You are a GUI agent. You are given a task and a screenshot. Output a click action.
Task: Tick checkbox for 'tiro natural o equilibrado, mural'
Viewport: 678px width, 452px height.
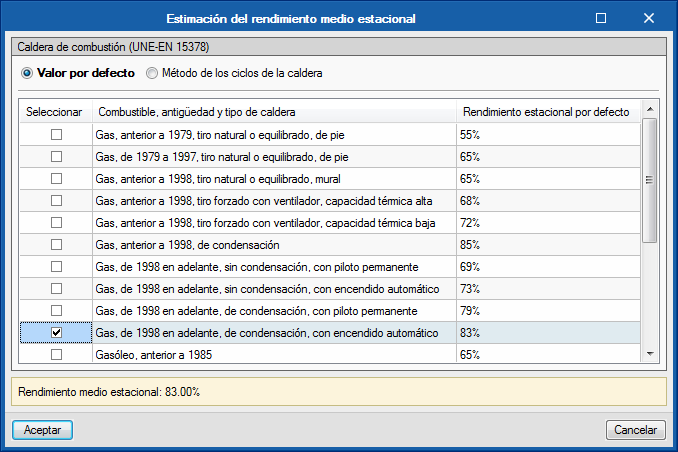pyautogui.click(x=56, y=179)
